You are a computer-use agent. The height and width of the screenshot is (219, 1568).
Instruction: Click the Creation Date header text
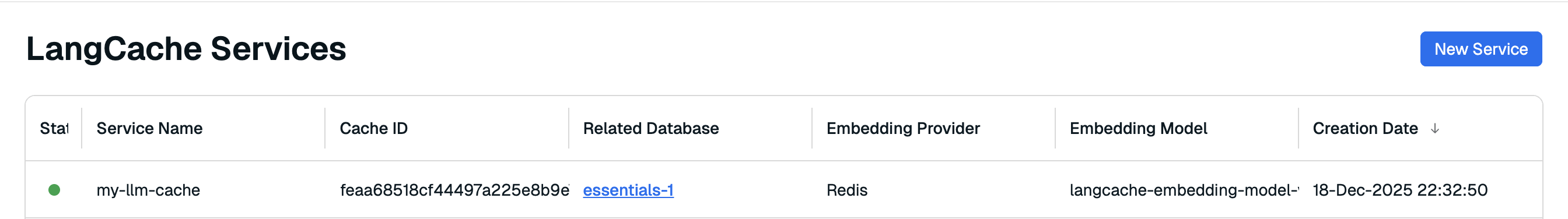(x=1366, y=128)
